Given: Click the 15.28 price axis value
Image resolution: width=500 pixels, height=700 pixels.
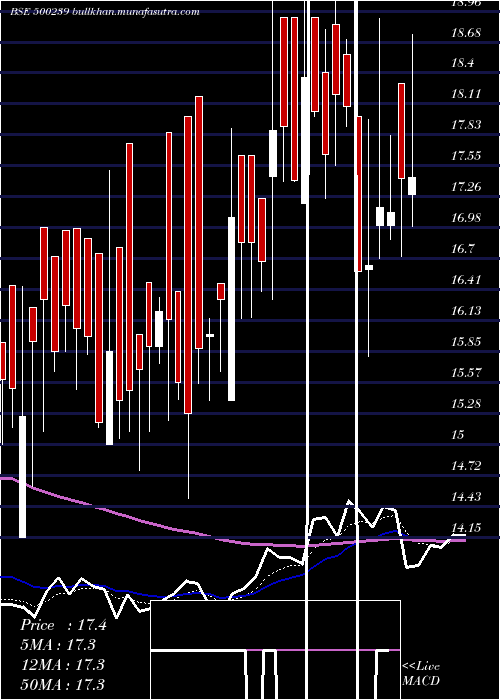Looking at the screenshot, I should coord(466,404).
